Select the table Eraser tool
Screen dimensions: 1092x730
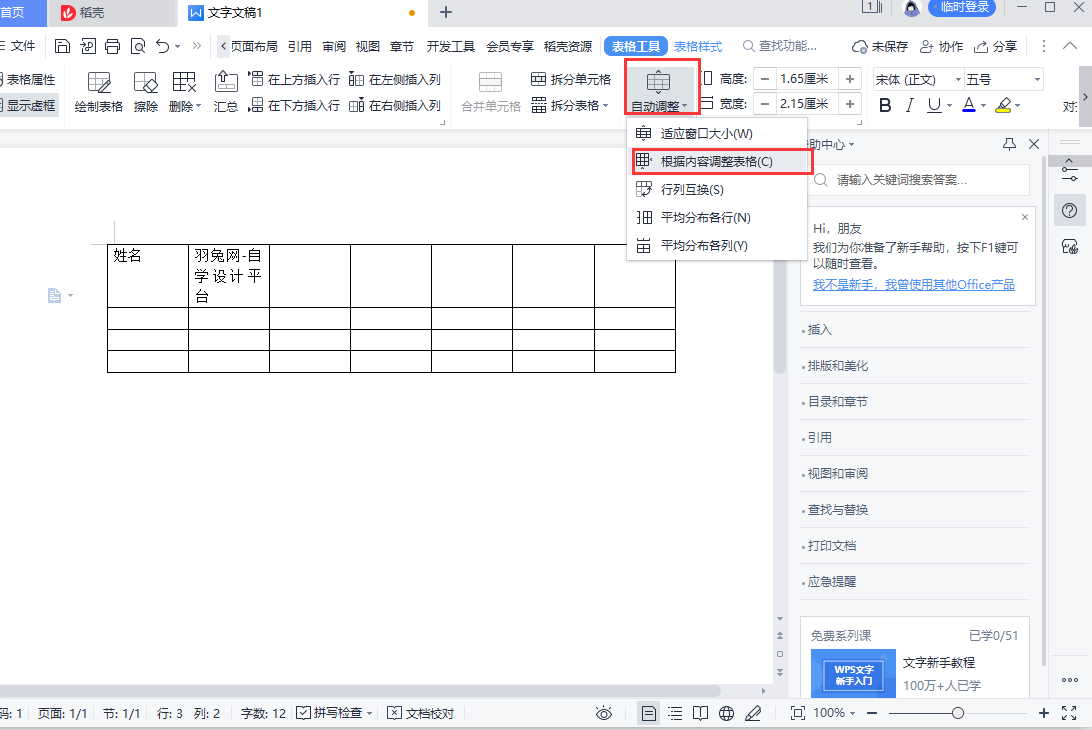146,92
